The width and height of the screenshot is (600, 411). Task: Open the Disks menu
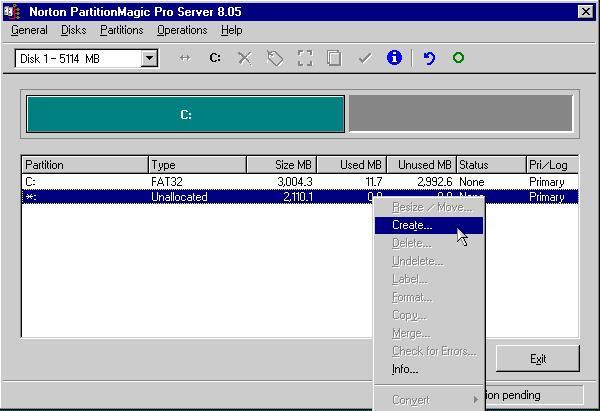tap(73, 30)
